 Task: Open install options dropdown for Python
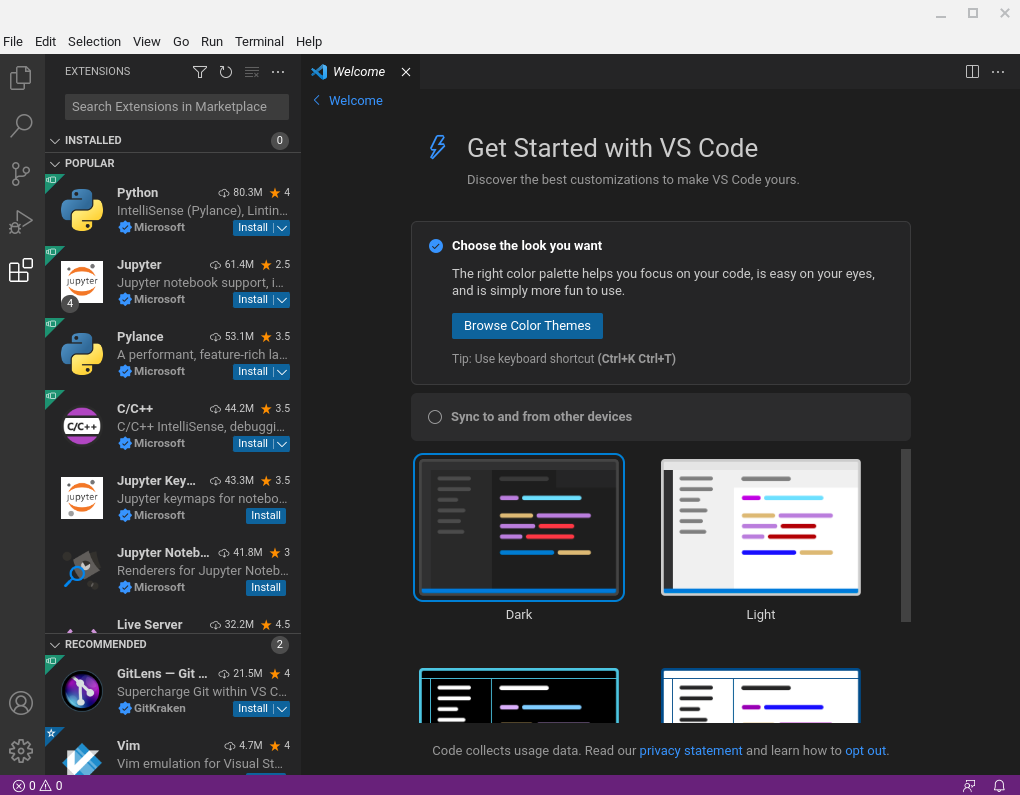pos(282,228)
